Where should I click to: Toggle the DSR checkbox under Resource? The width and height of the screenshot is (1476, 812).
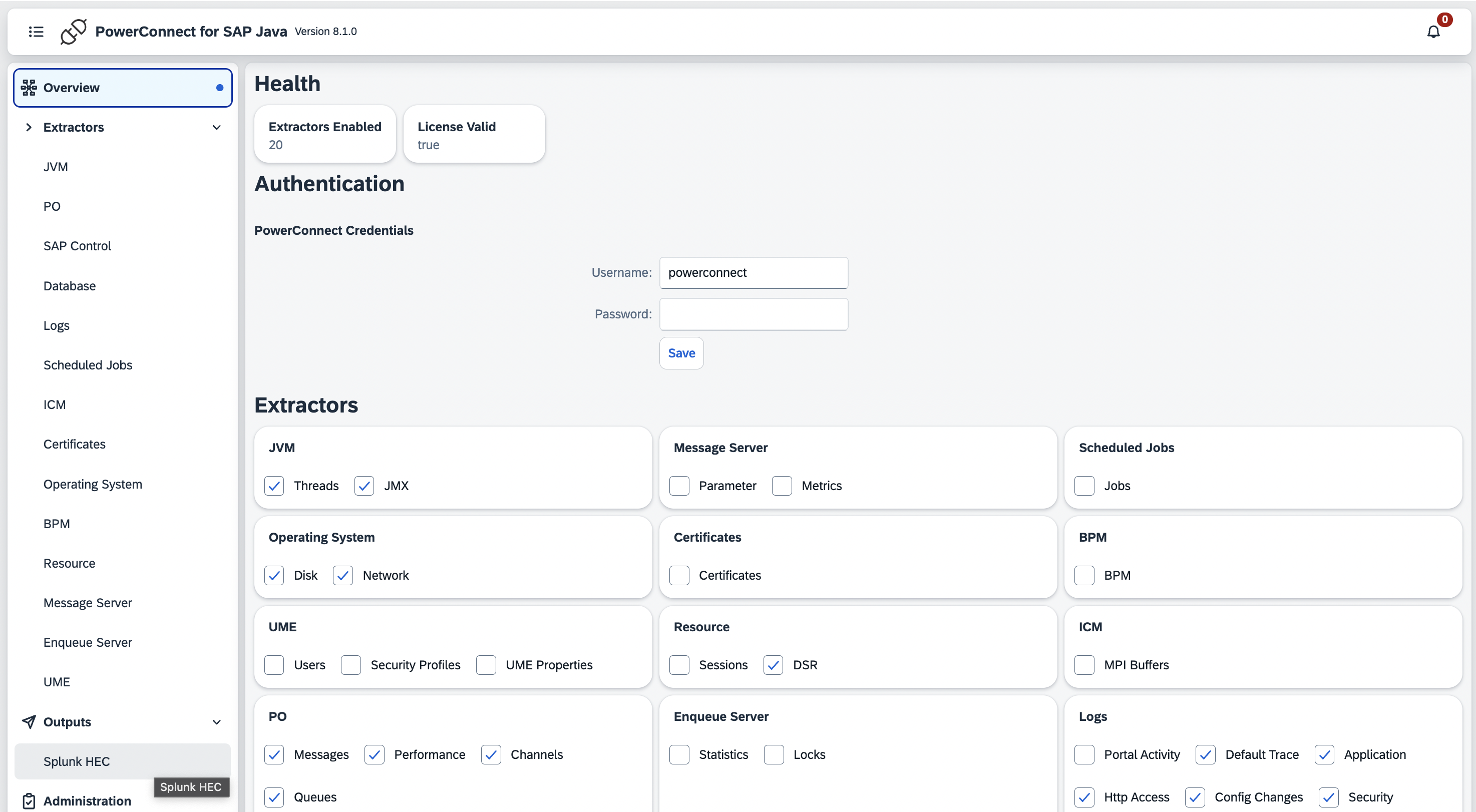774,665
